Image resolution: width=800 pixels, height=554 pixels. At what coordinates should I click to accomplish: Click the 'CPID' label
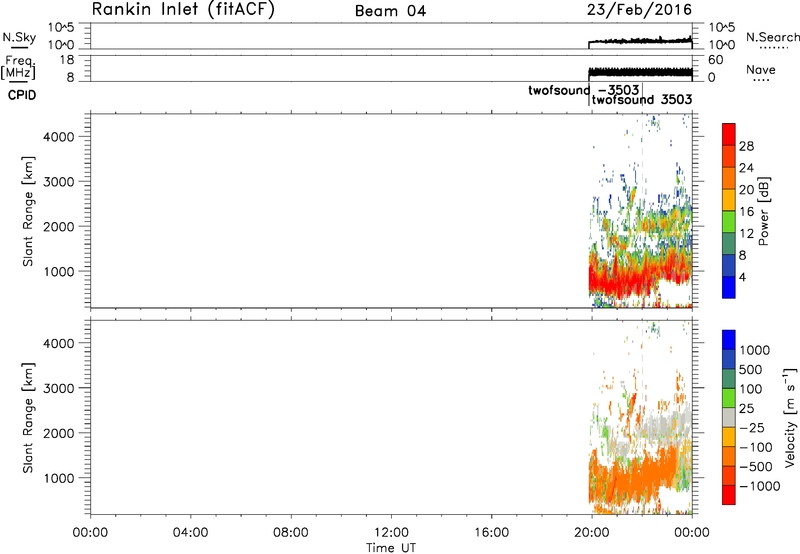tap(22, 95)
